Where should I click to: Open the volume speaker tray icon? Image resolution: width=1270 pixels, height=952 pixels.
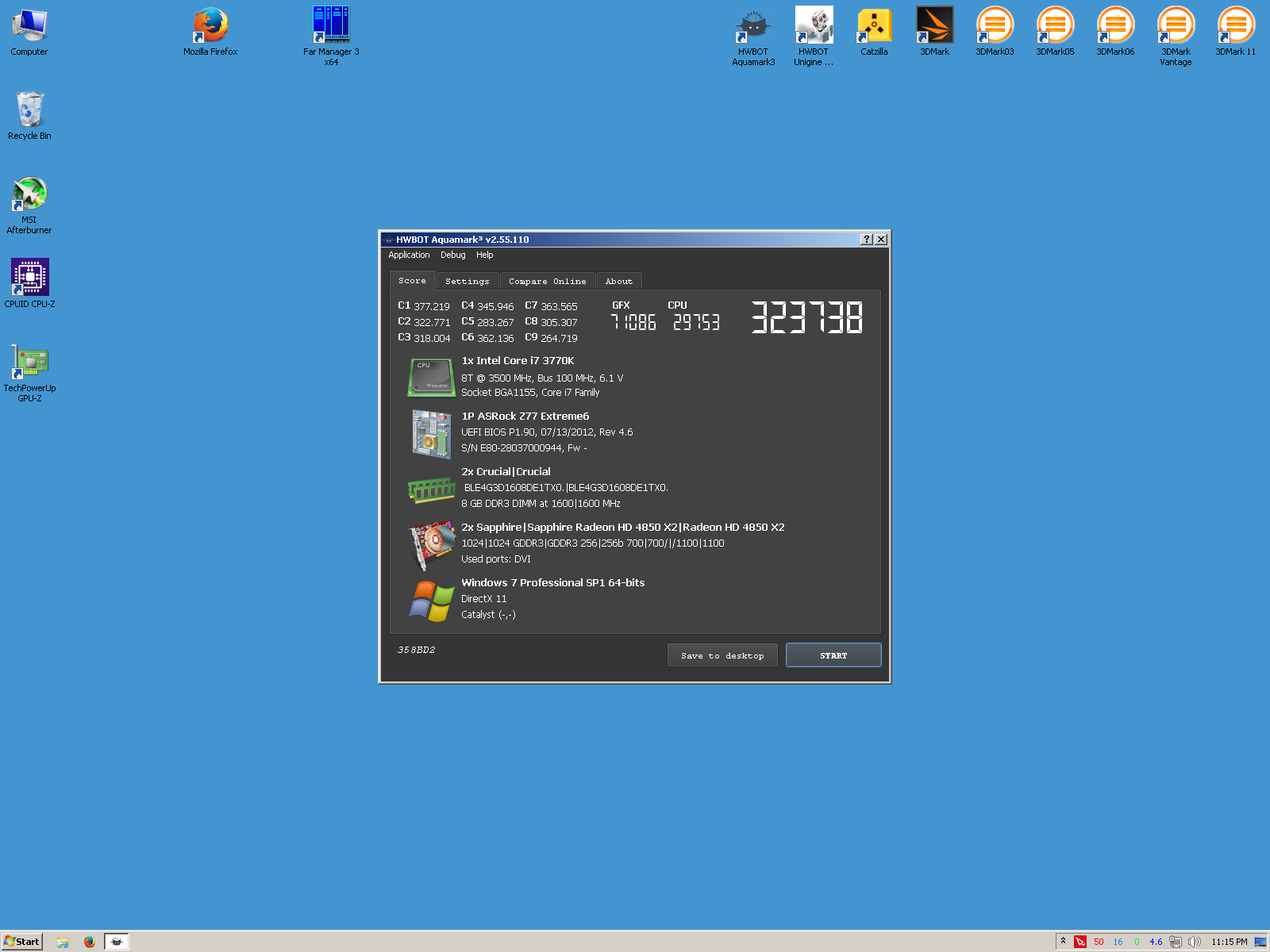pos(1194,942)
